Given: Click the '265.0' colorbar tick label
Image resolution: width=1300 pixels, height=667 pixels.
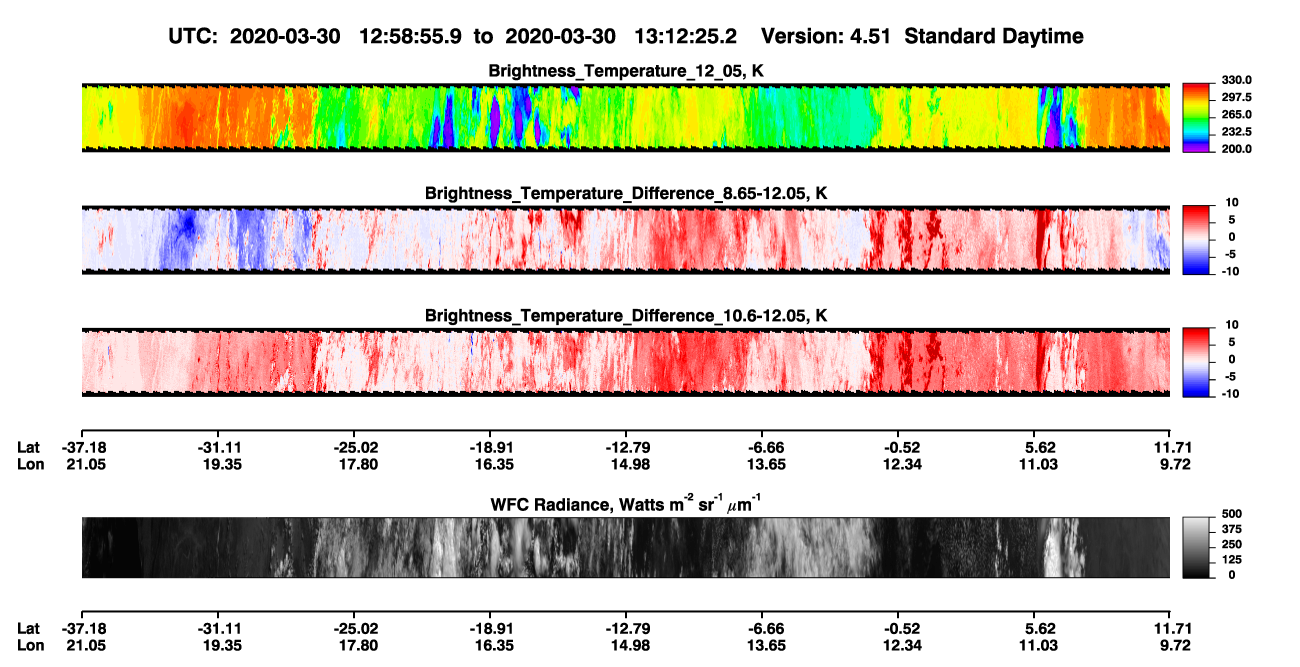Looking at the screenshot, I should click(x=1235, y=114).
